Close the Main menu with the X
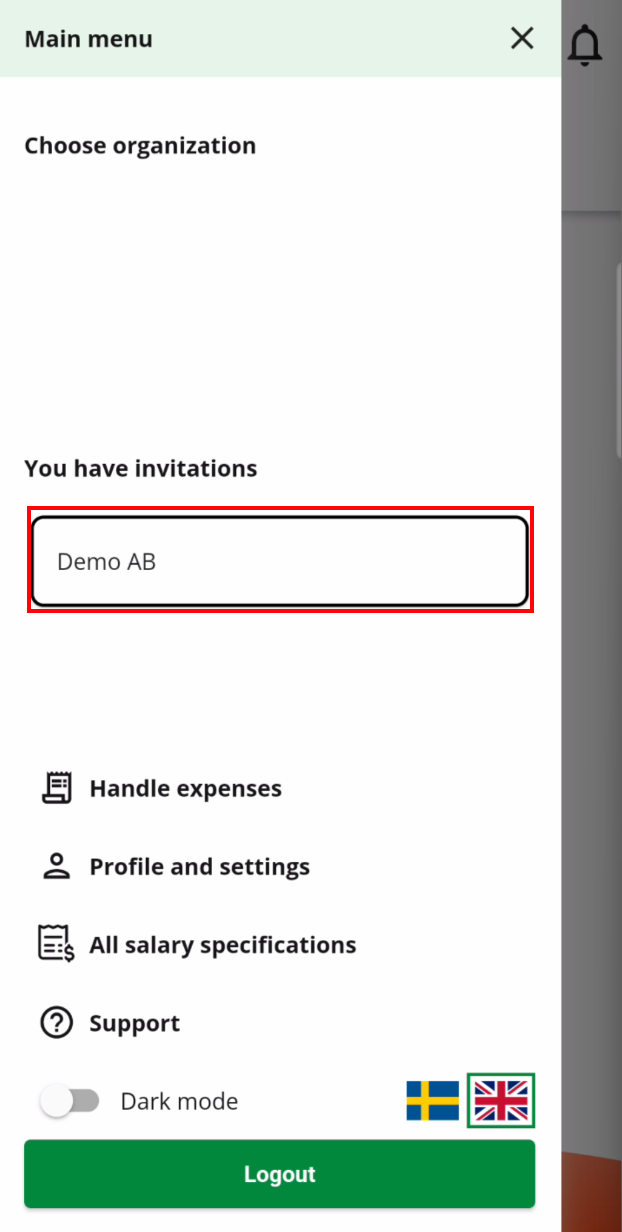 click(522, 39)
